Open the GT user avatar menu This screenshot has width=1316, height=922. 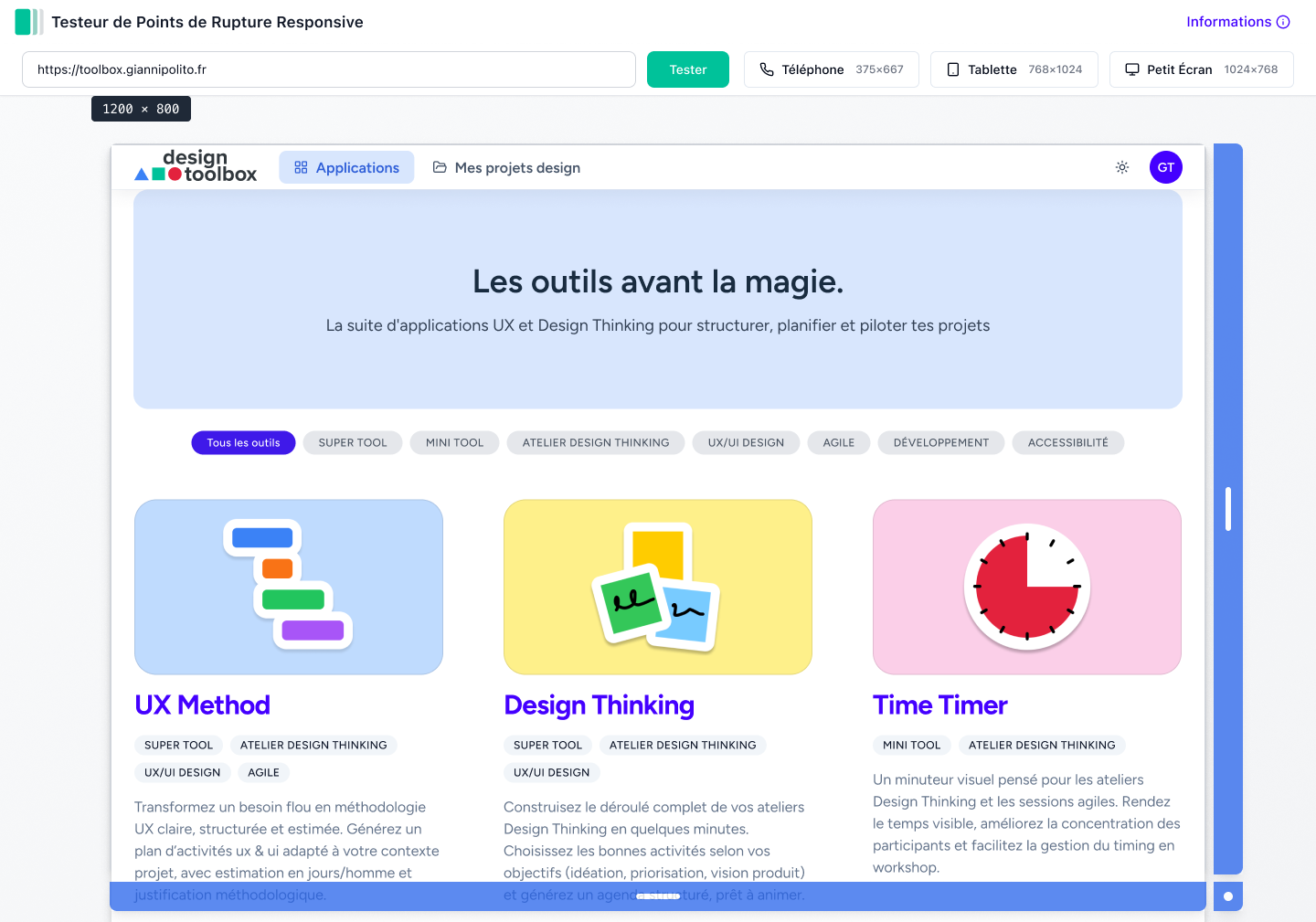[1165, 167]
